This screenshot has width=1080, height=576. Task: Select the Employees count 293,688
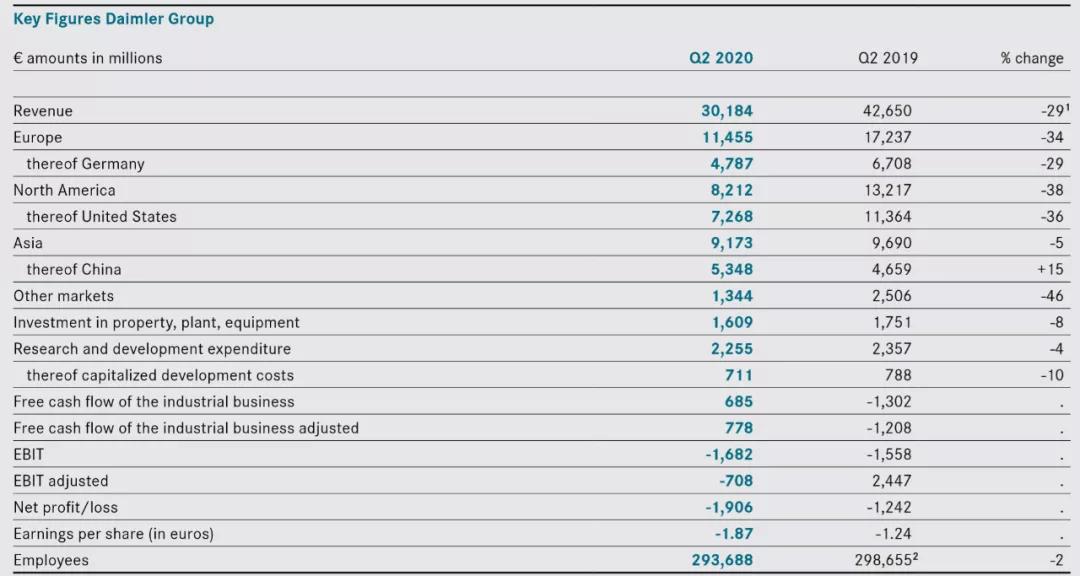(x=722, y=560)
